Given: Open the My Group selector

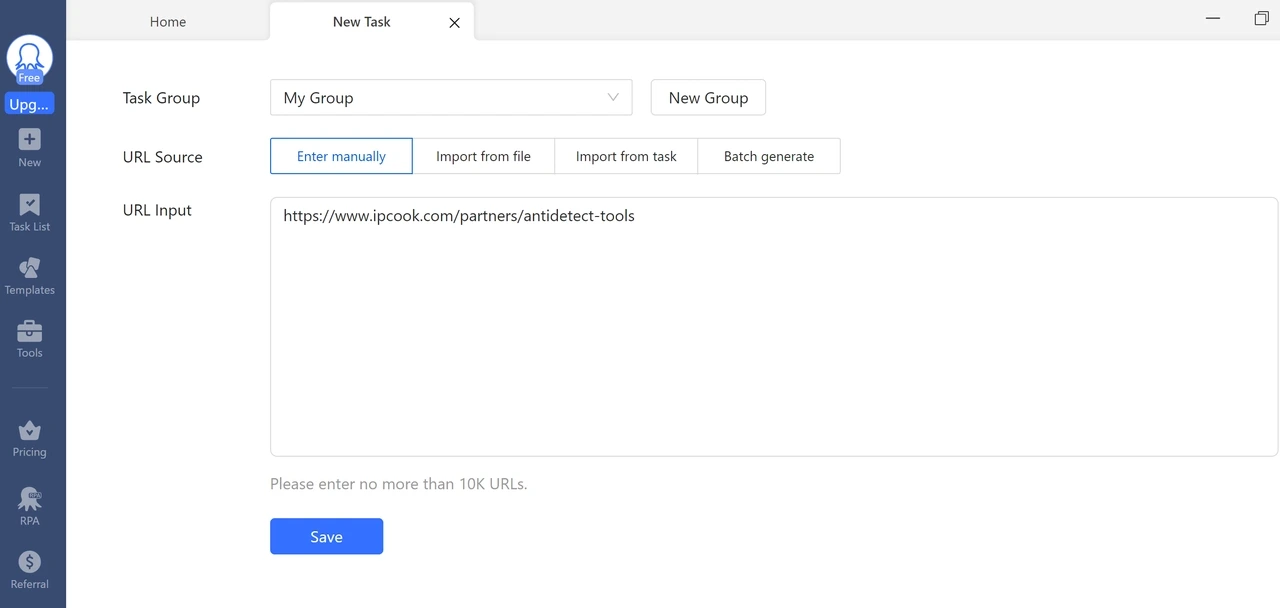Looking at the screenshot, I should coord(450,97).
